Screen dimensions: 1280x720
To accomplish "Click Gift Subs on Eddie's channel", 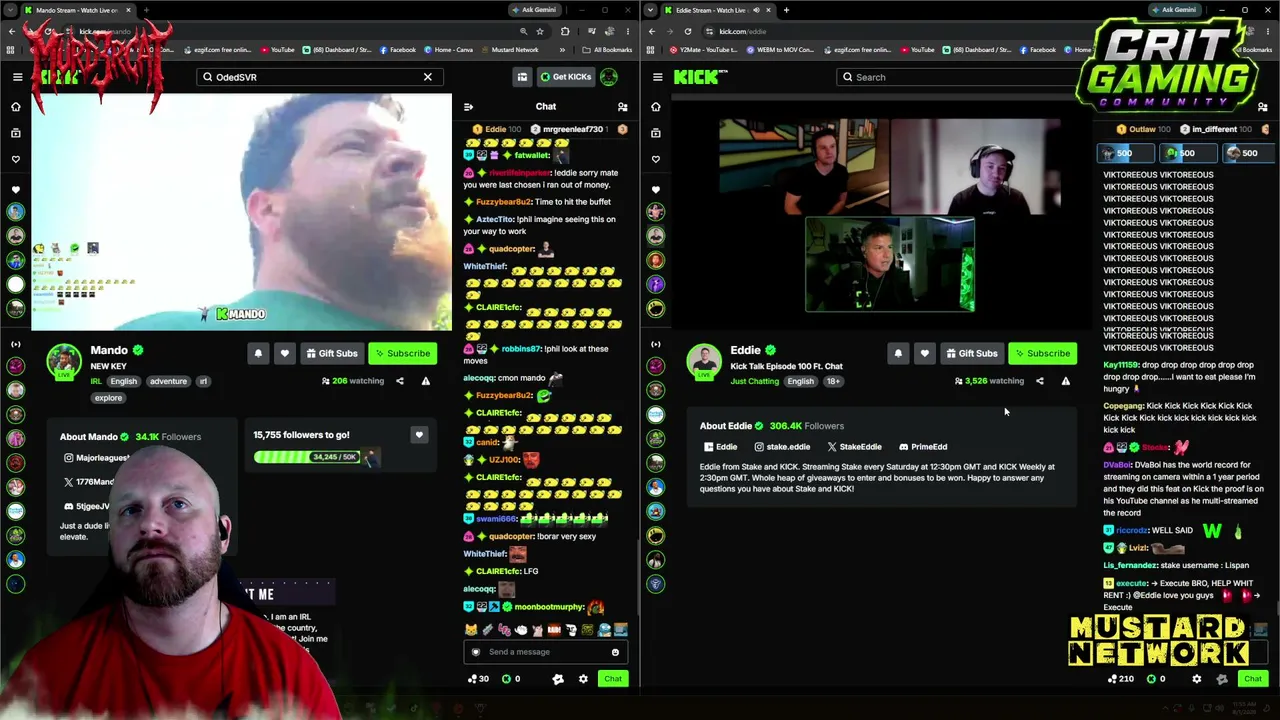I will point(972,353).
